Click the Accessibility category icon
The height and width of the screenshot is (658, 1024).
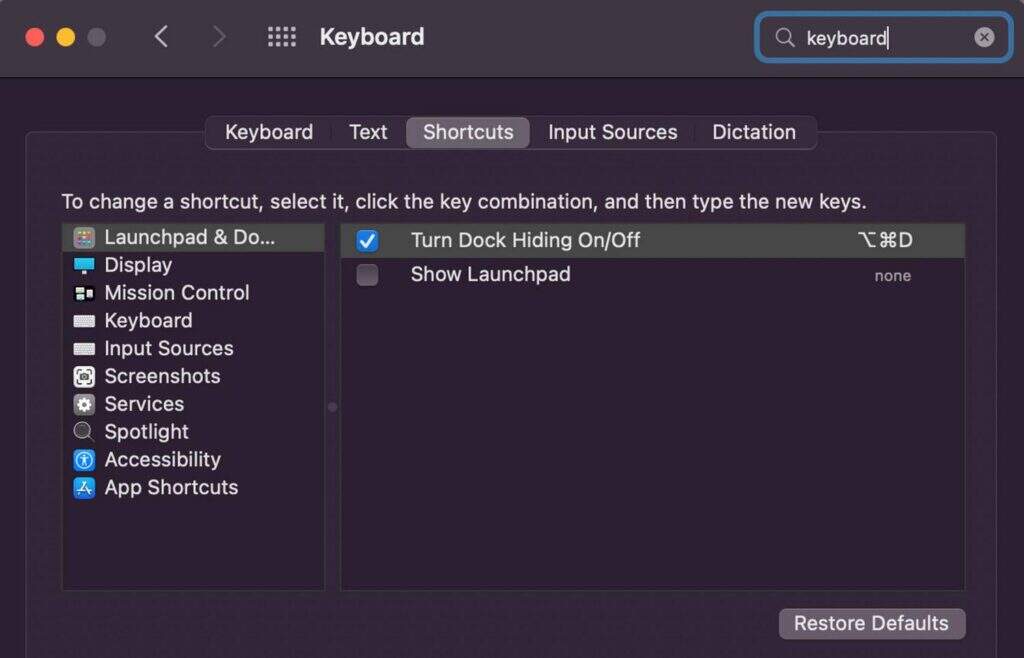[x=85, y=460]
